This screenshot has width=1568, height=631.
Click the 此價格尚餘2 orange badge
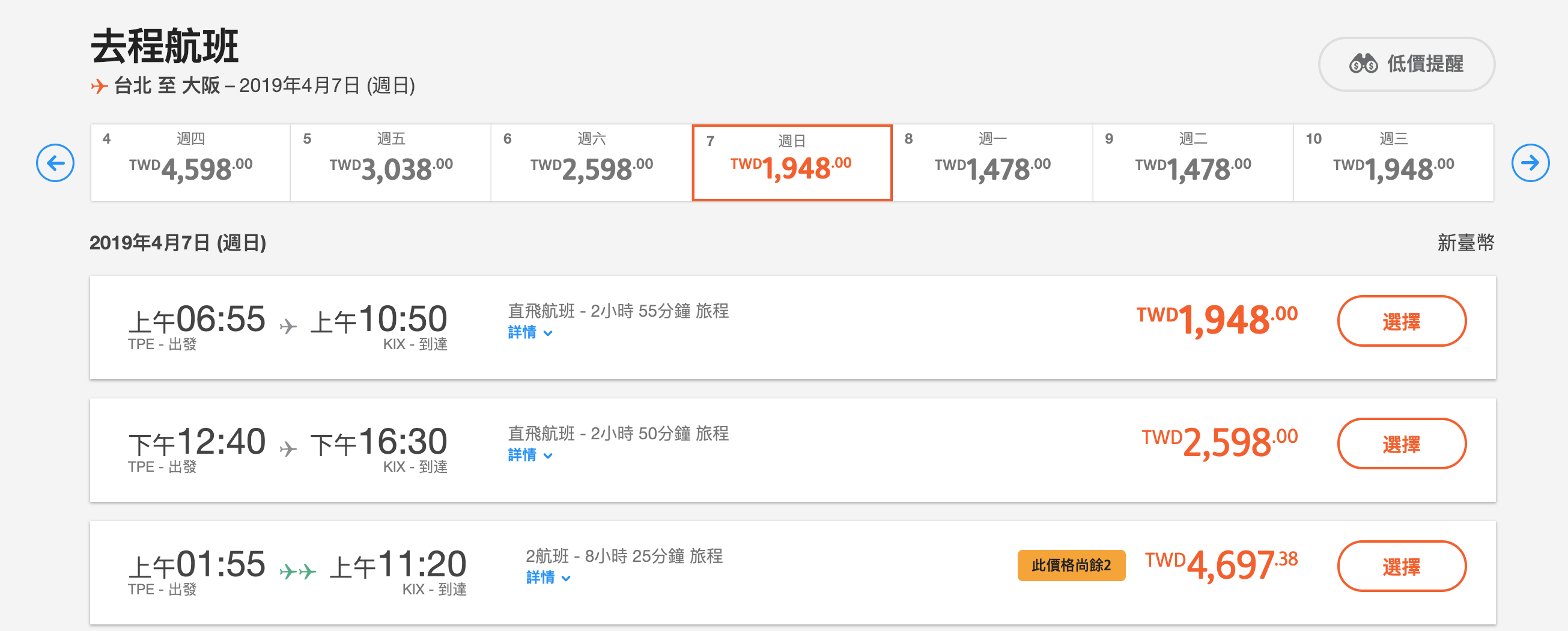(1071, 565)
